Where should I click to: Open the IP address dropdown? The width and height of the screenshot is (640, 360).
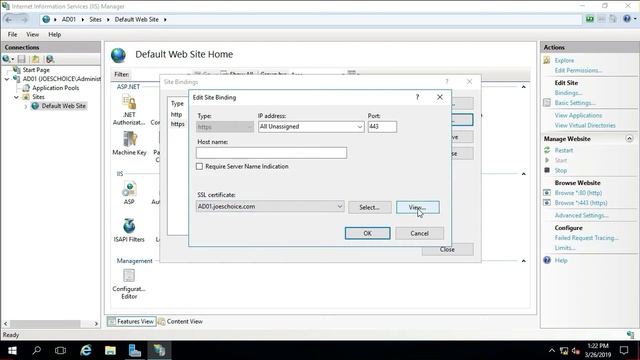click(x=359, y=127)
